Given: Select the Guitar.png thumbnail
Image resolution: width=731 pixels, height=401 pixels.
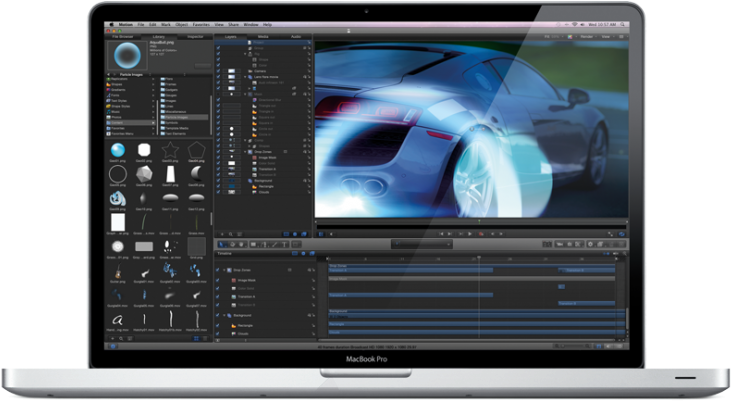Looking at the screenshot, I should (117, 271).
